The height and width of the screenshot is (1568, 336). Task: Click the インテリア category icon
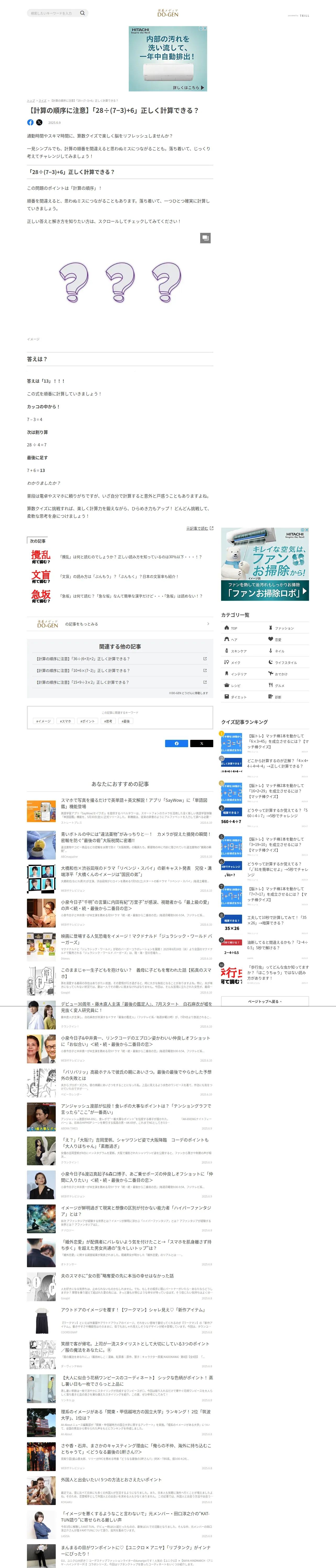[226, 674]
